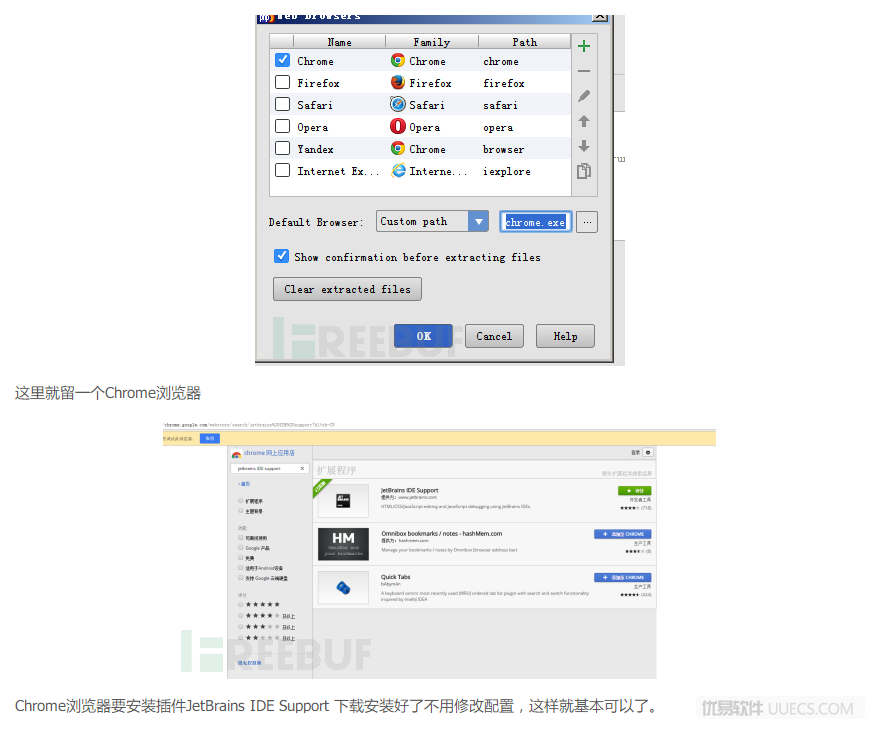Click the Chrome address bar URL

[x=249, y=425]
